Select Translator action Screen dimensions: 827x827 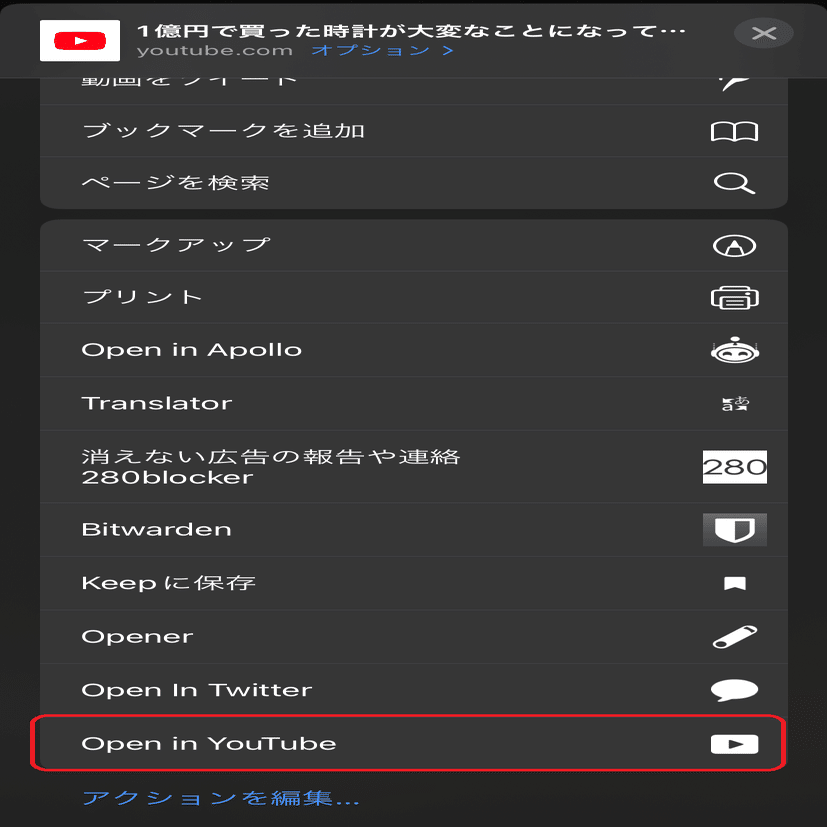pos(414,403)
